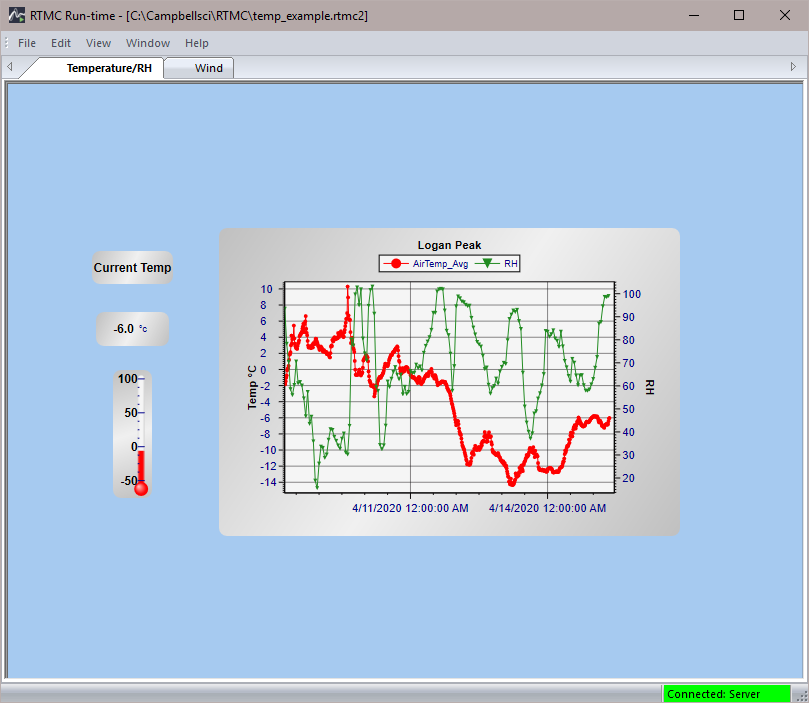Click the resize grip in status bar corner
Screen dimensions: 809x703
point(800,694)
